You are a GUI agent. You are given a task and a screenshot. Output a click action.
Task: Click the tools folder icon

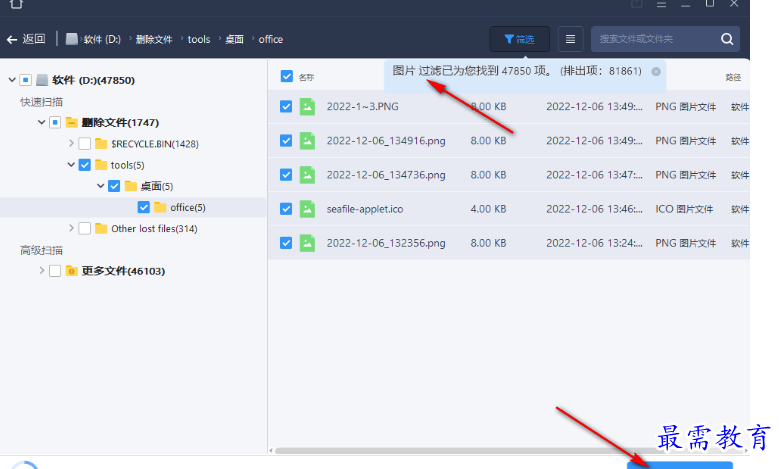click(x=101, y=164)
